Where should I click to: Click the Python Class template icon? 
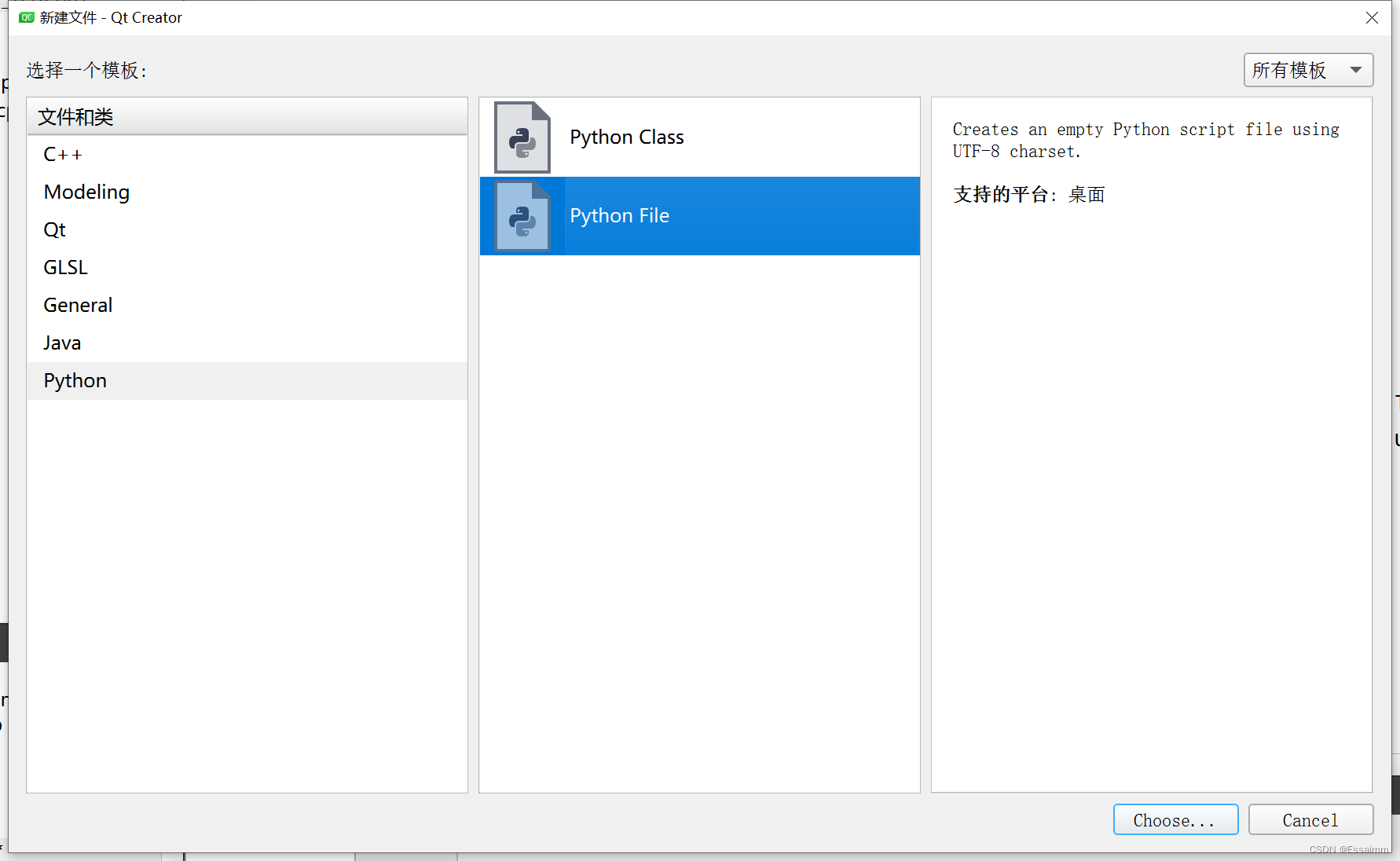point(522,137)
